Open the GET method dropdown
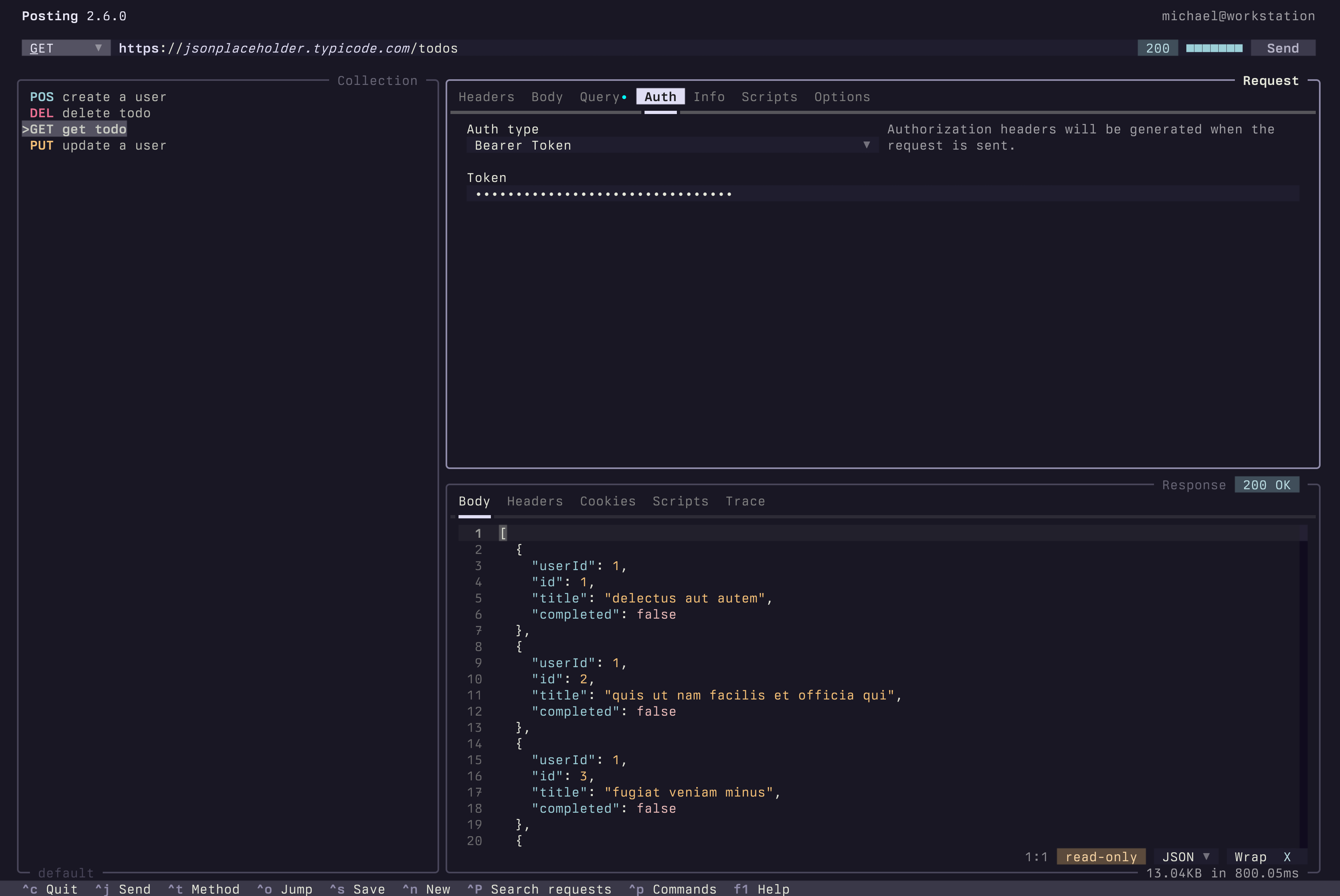The image size is (1340, 896). click(66, 48)
